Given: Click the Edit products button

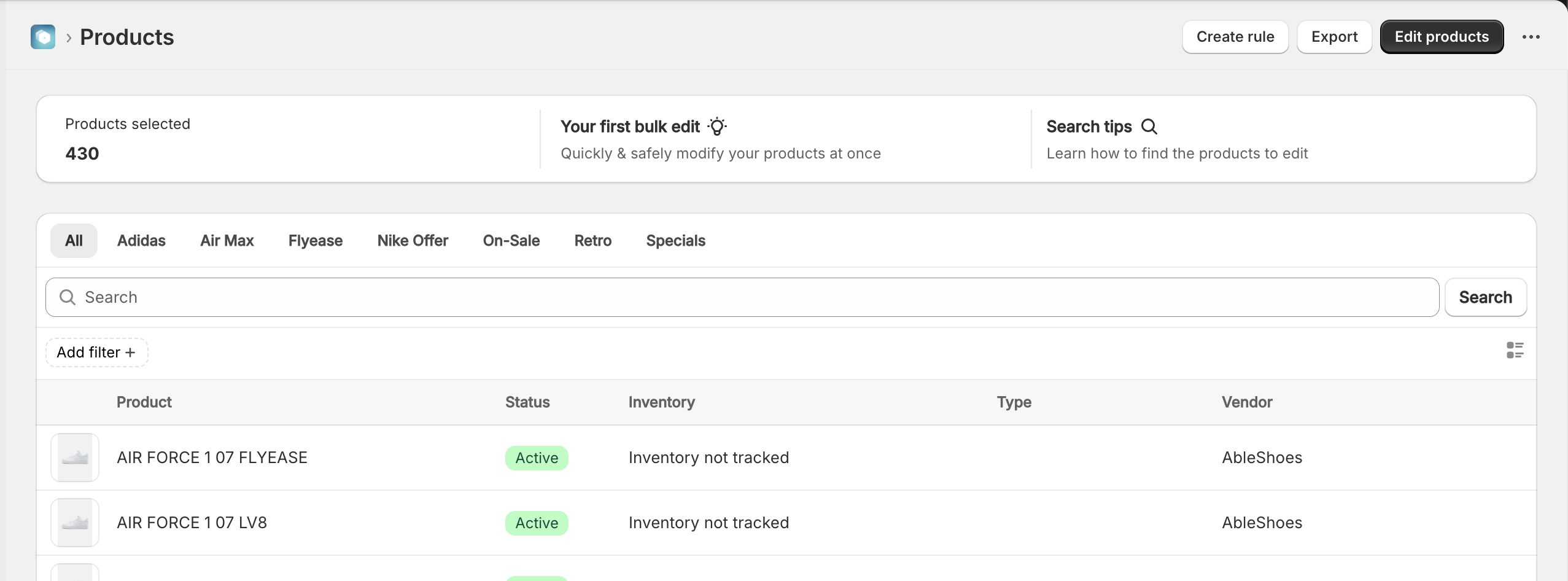Looking at the screenshot, I should click(1442, 37).
